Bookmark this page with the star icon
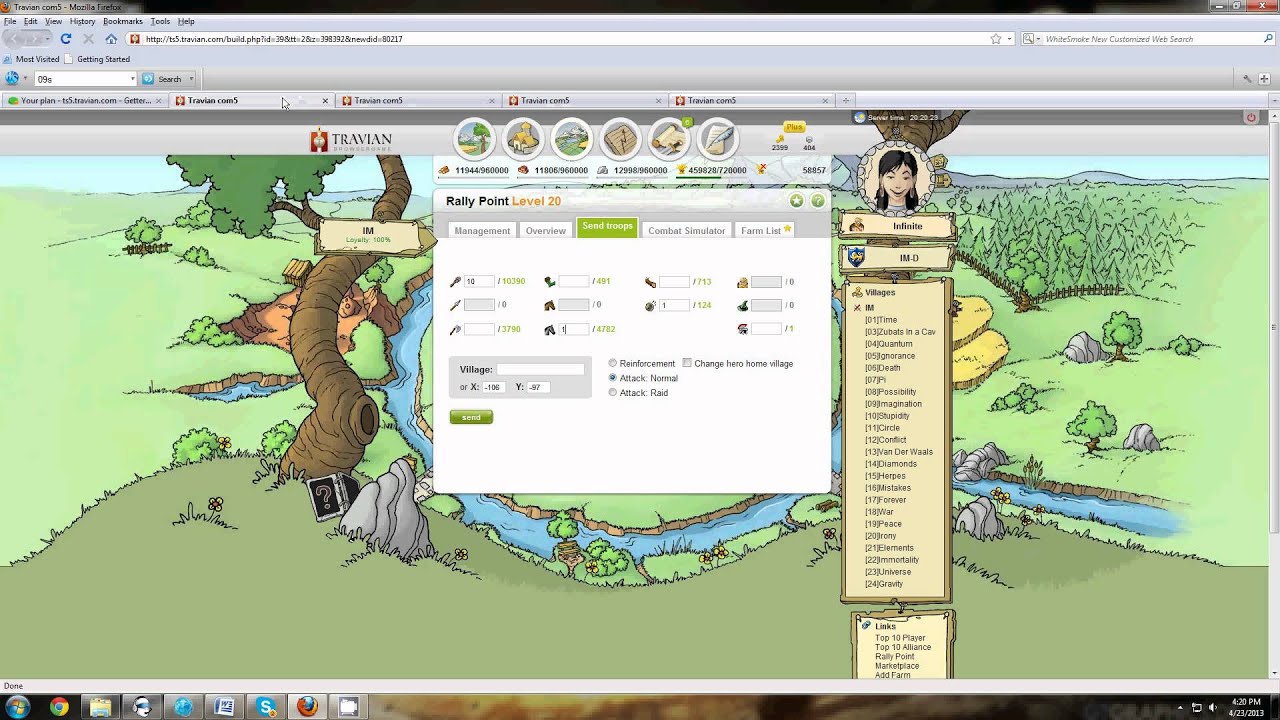This screenshot has width=1280, height=720. [996, 39]
